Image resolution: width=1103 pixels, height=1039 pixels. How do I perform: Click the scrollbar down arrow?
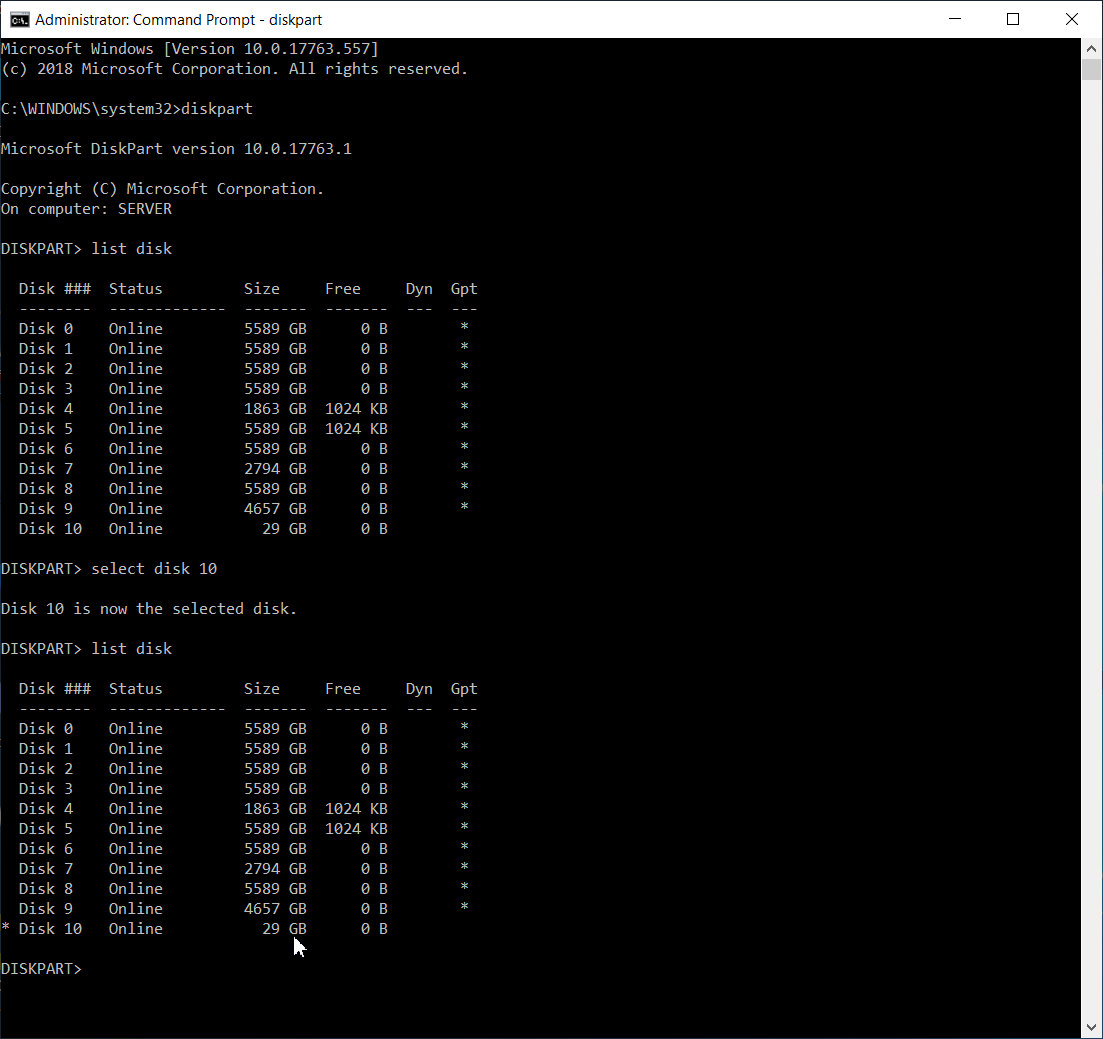(x=1091, y=1028)
